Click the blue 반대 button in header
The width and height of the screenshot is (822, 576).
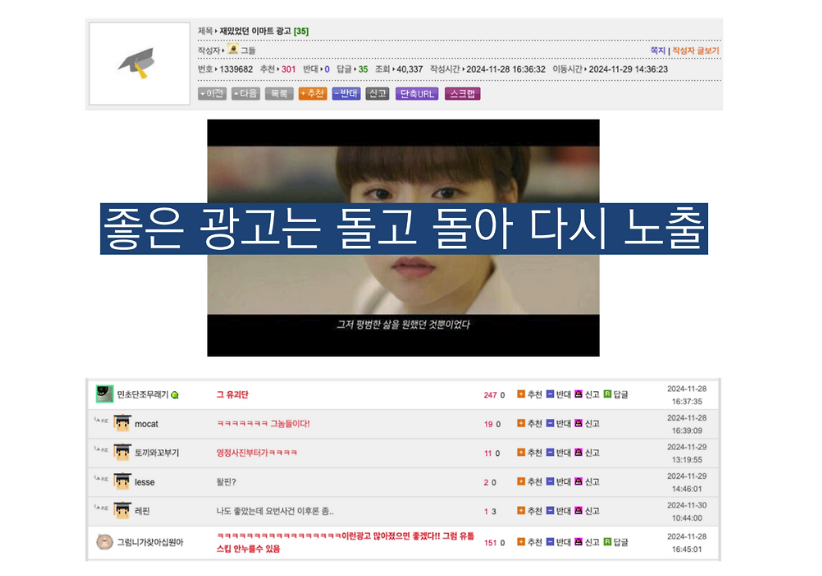click(346, 94)
